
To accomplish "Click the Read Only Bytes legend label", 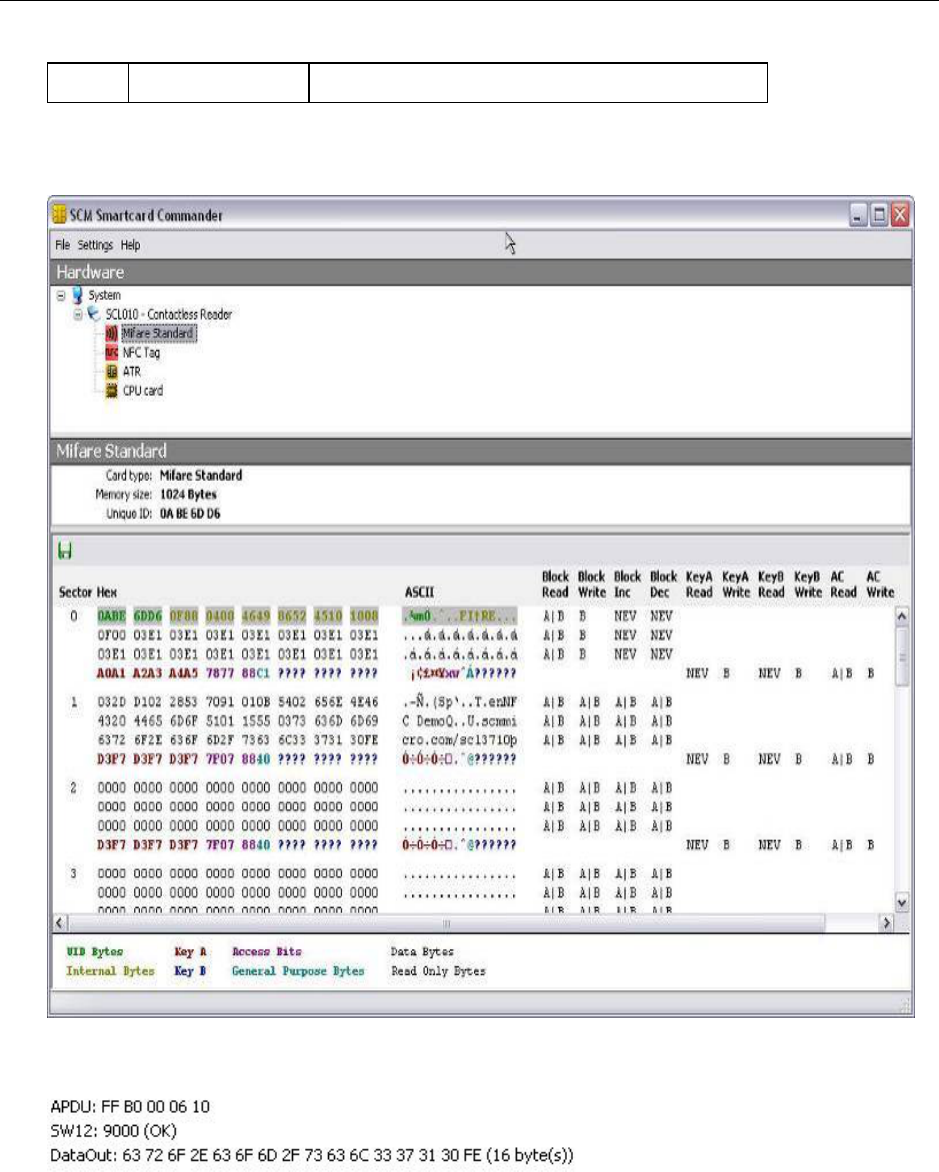I will coord(438,971).
